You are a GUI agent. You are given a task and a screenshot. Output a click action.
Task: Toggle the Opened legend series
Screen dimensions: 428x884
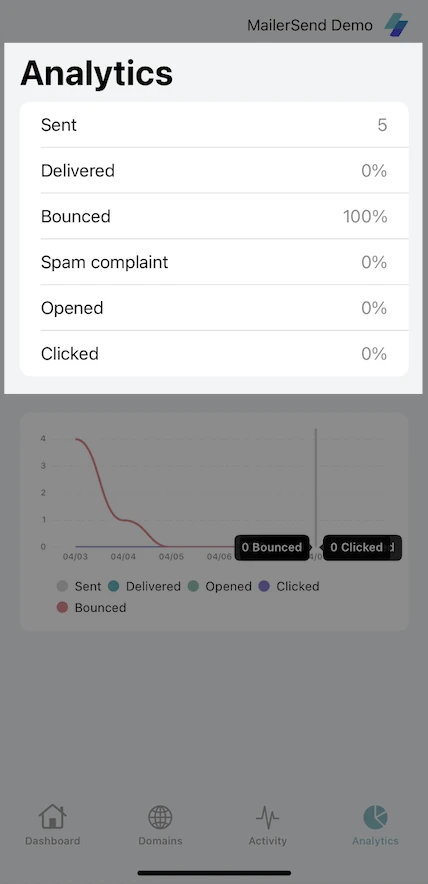[x=219, y=586]
